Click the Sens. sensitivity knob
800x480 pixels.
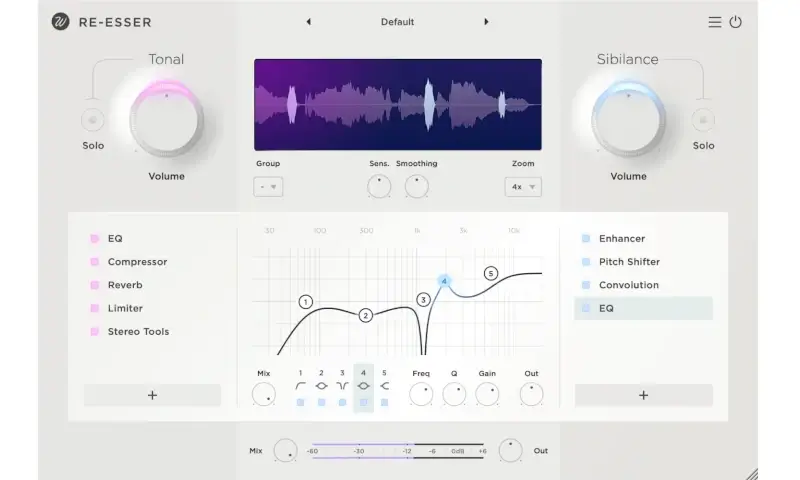379,185
